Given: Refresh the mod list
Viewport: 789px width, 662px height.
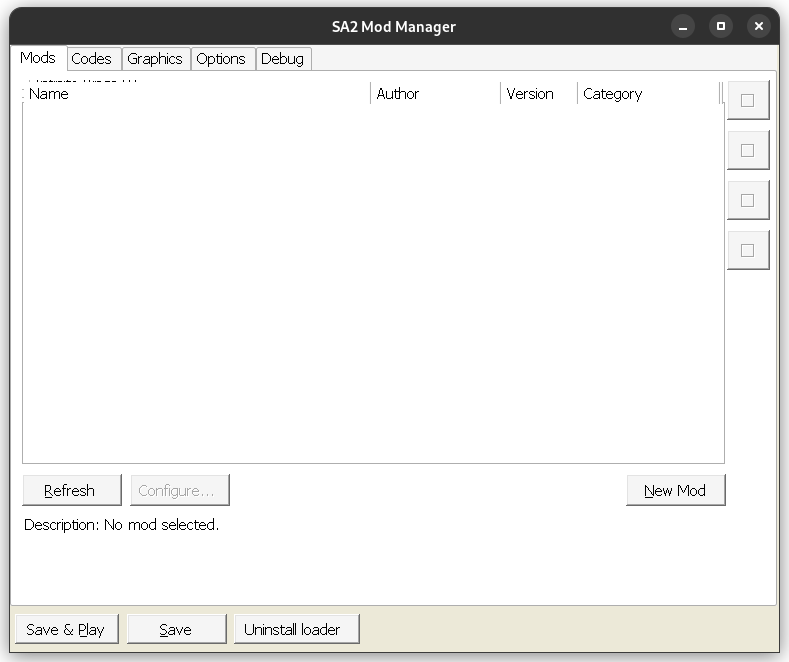Looking at the screenshot, I should click(x=72, y=490).
